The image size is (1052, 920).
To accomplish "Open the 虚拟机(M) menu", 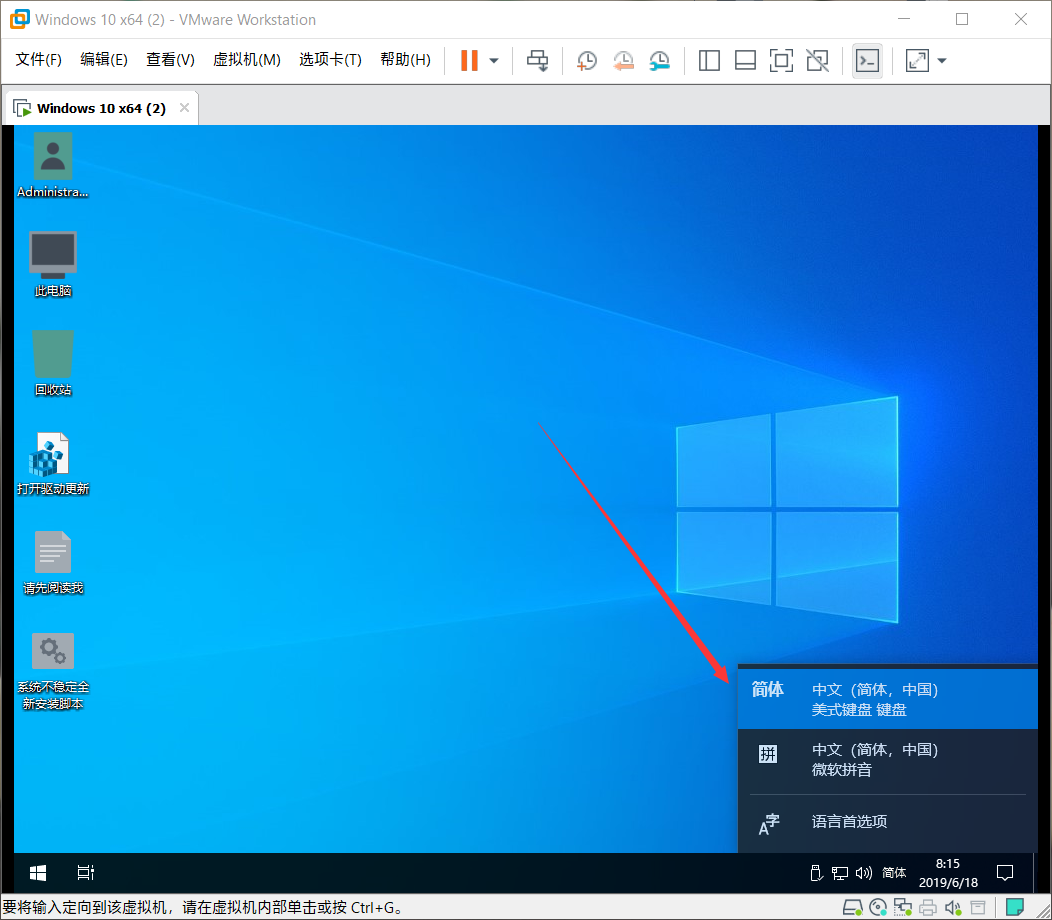I will (246, 60).
